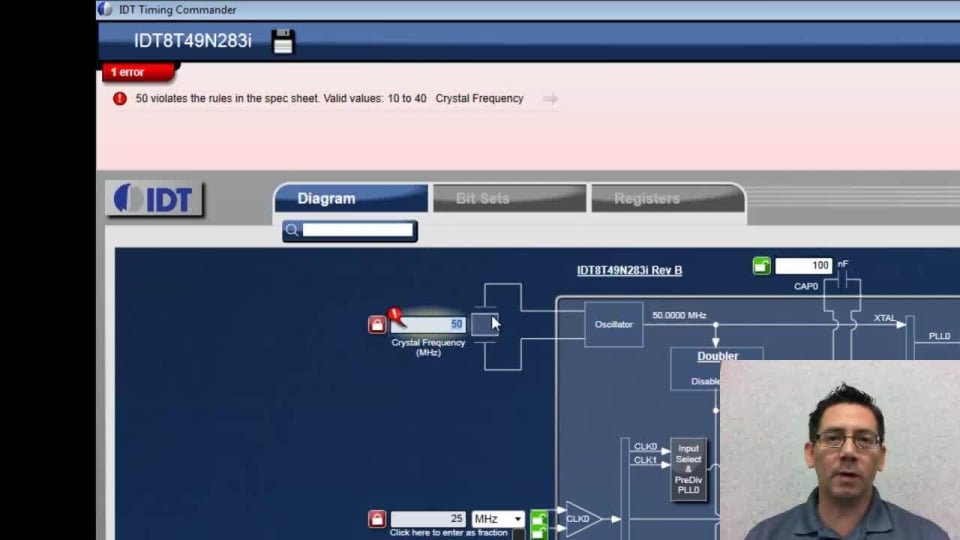Open the IDT8T49N283i Rev B link
The width and height of the screenshot is (960, 540).
pyautogui.click(x=629, y=270)
